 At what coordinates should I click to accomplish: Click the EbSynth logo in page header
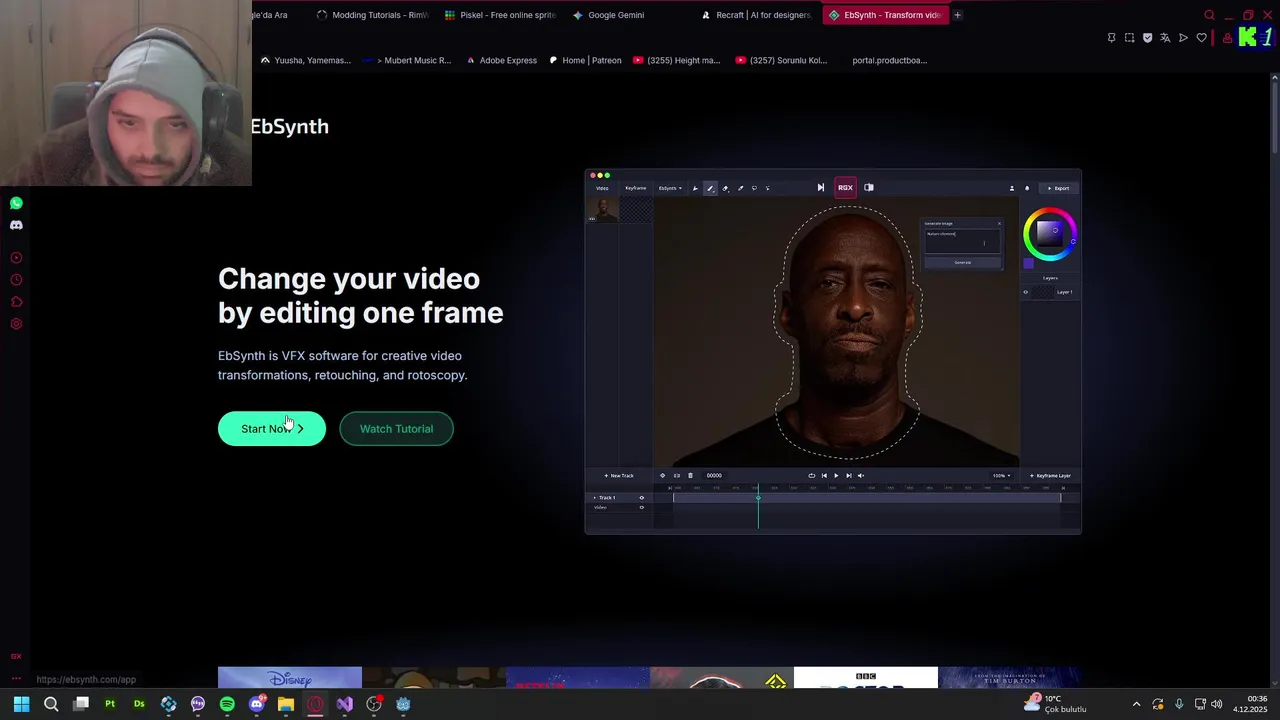(290, 126)
